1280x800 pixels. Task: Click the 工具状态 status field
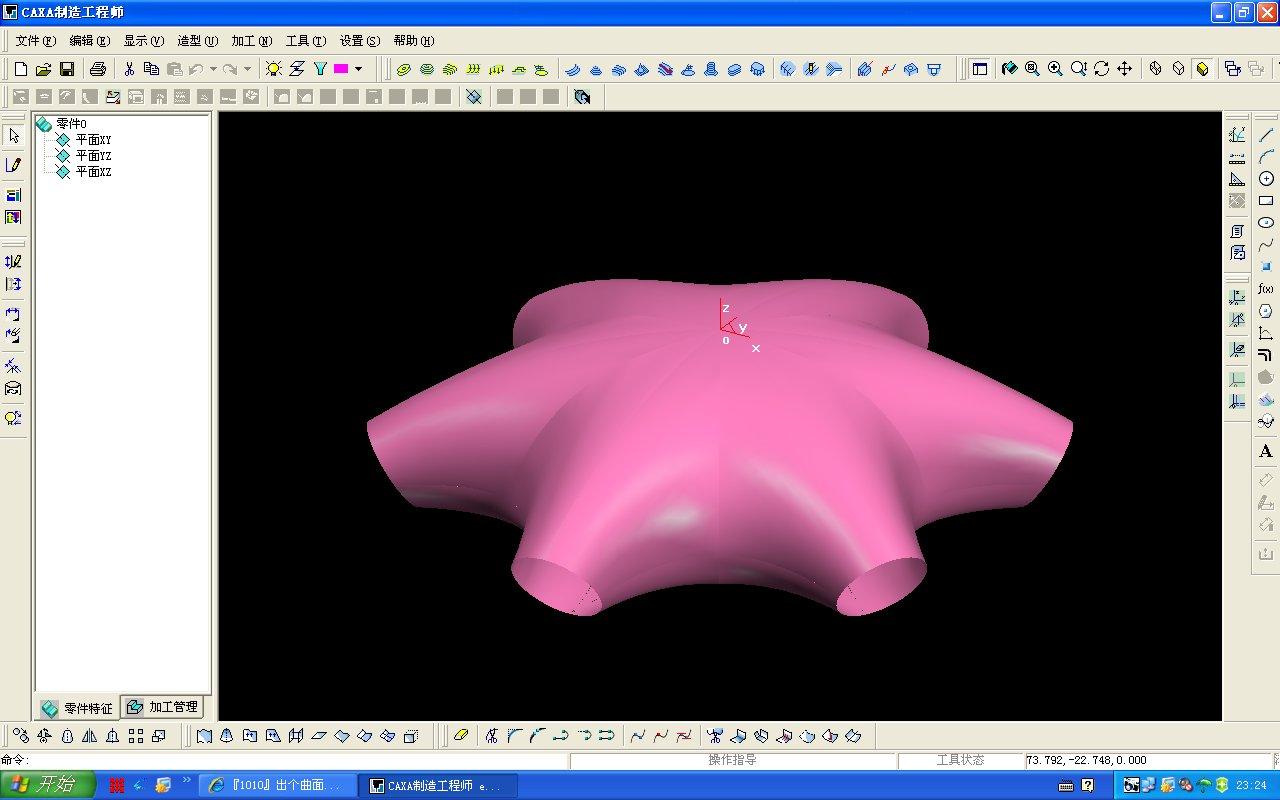[x=960, y=761]
